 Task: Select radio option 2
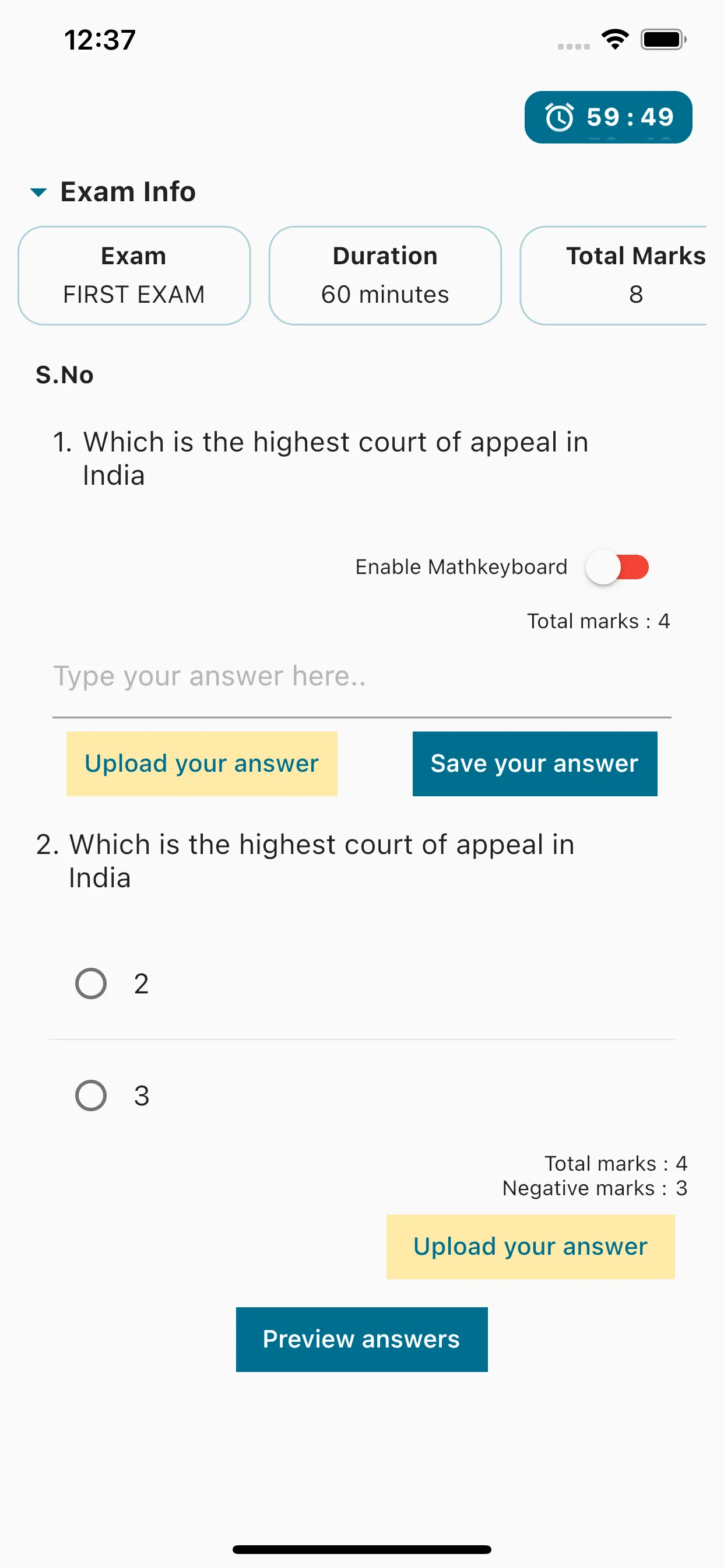tap(91, 983)
